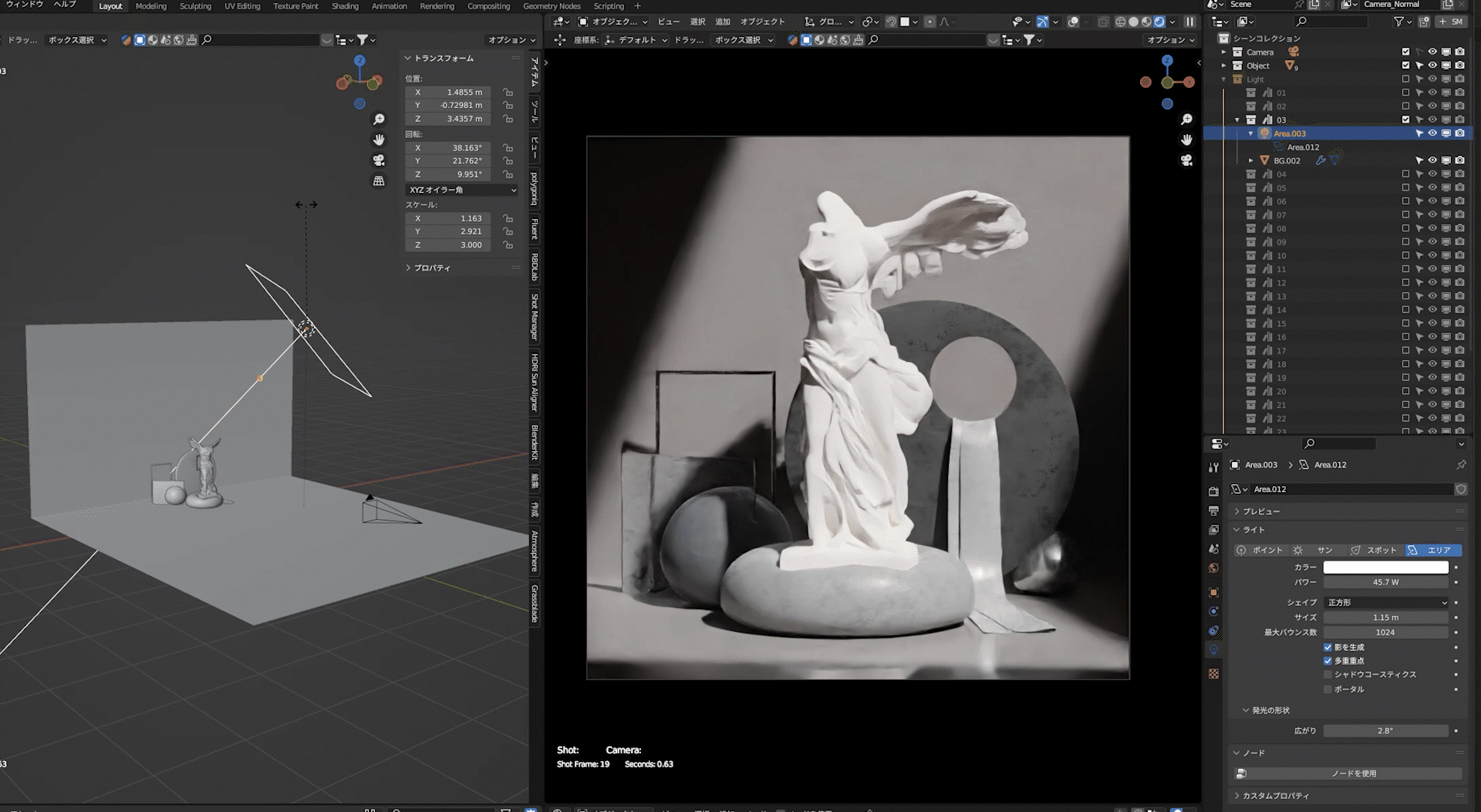This screenshot has width=1481, height=812.
Task: Switch right viewport to material preview shading
Action: point(1146,22)
